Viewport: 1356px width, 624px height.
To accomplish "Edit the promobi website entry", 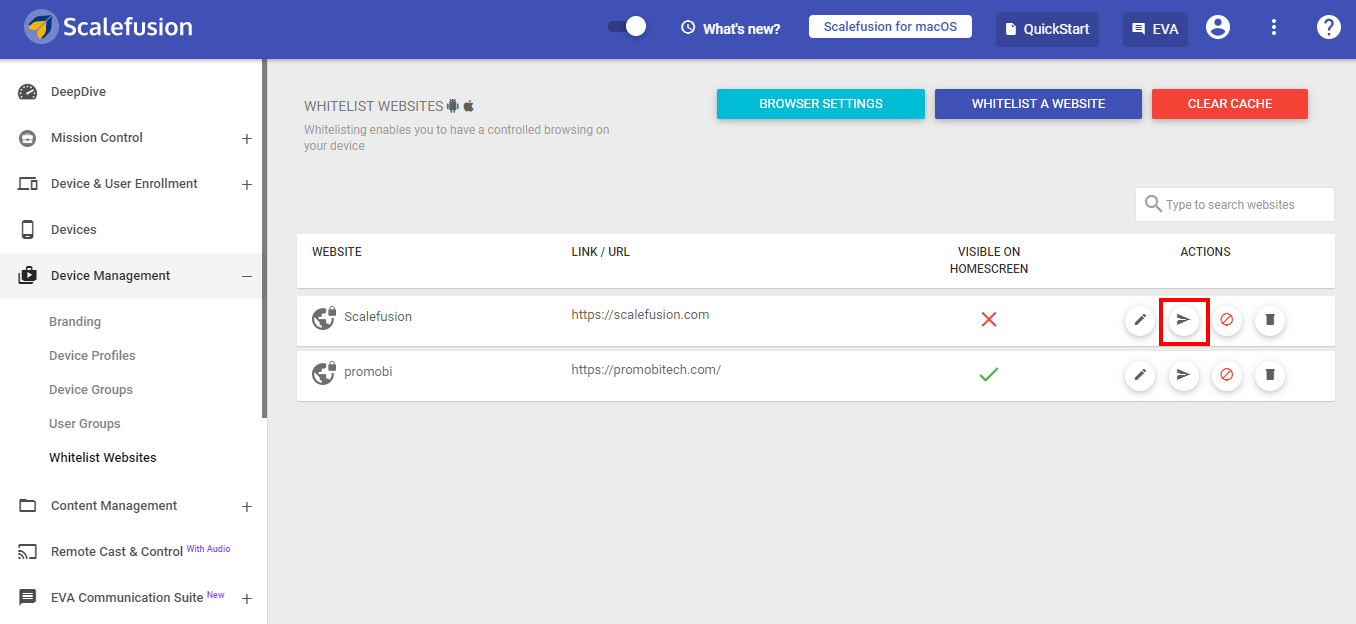I will click(x=1140, y=375).
